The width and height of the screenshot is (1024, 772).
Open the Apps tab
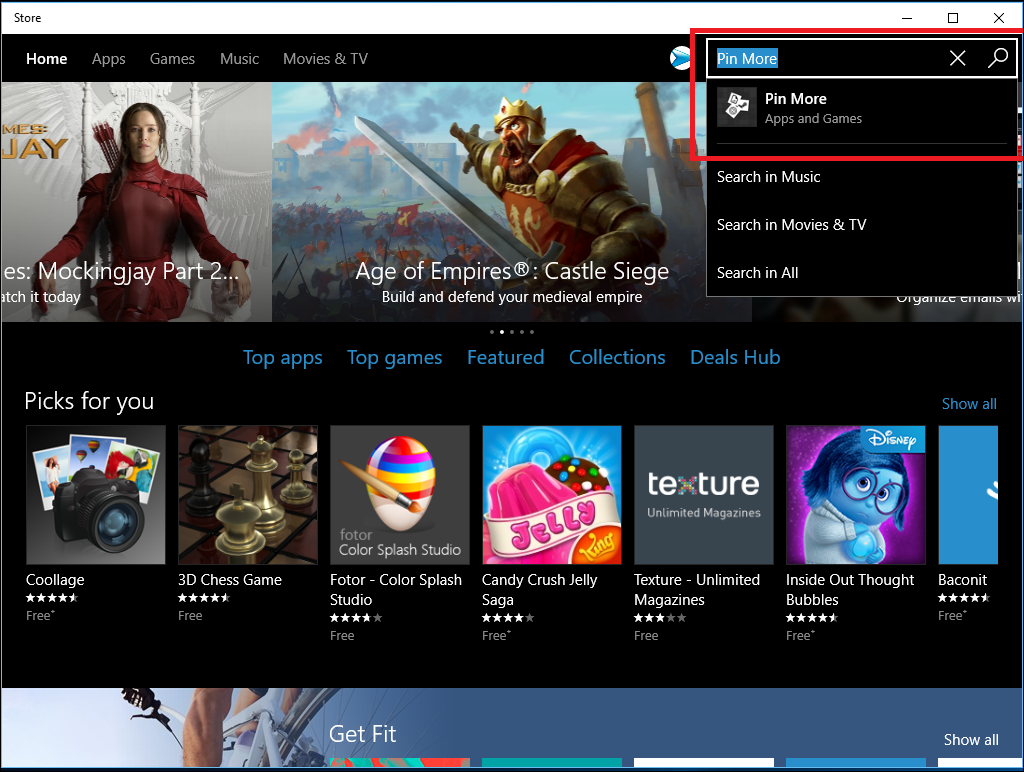coord(108,59)
